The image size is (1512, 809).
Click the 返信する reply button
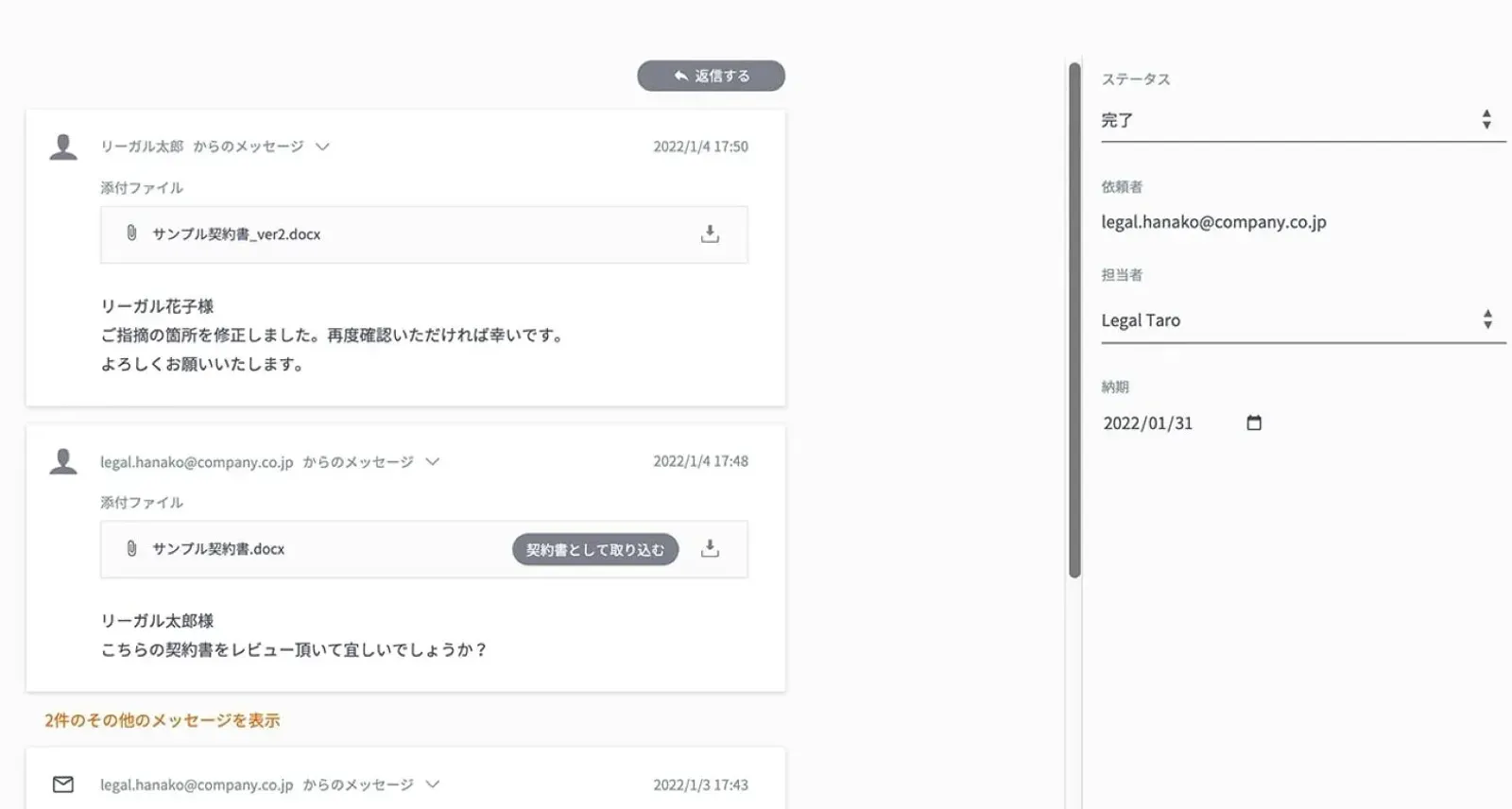point(711,76)
